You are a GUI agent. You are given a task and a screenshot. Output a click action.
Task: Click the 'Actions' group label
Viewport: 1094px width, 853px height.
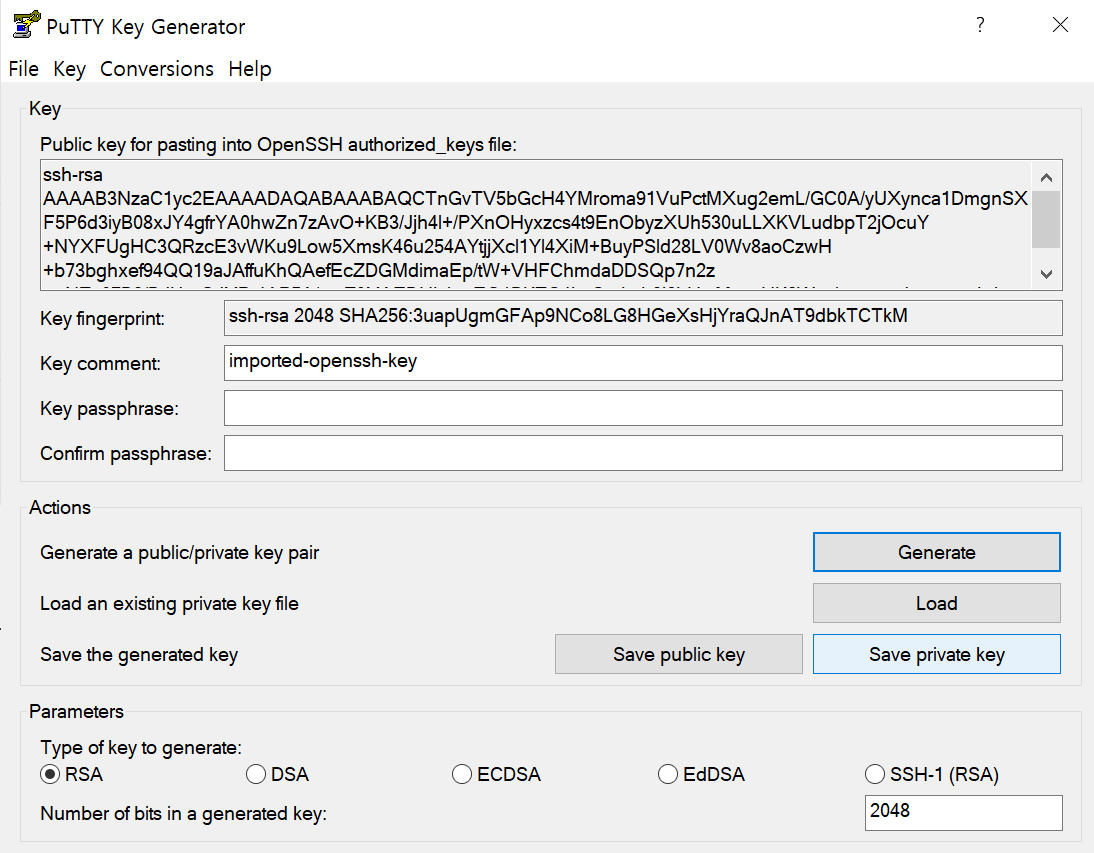[x=60, y=507]
